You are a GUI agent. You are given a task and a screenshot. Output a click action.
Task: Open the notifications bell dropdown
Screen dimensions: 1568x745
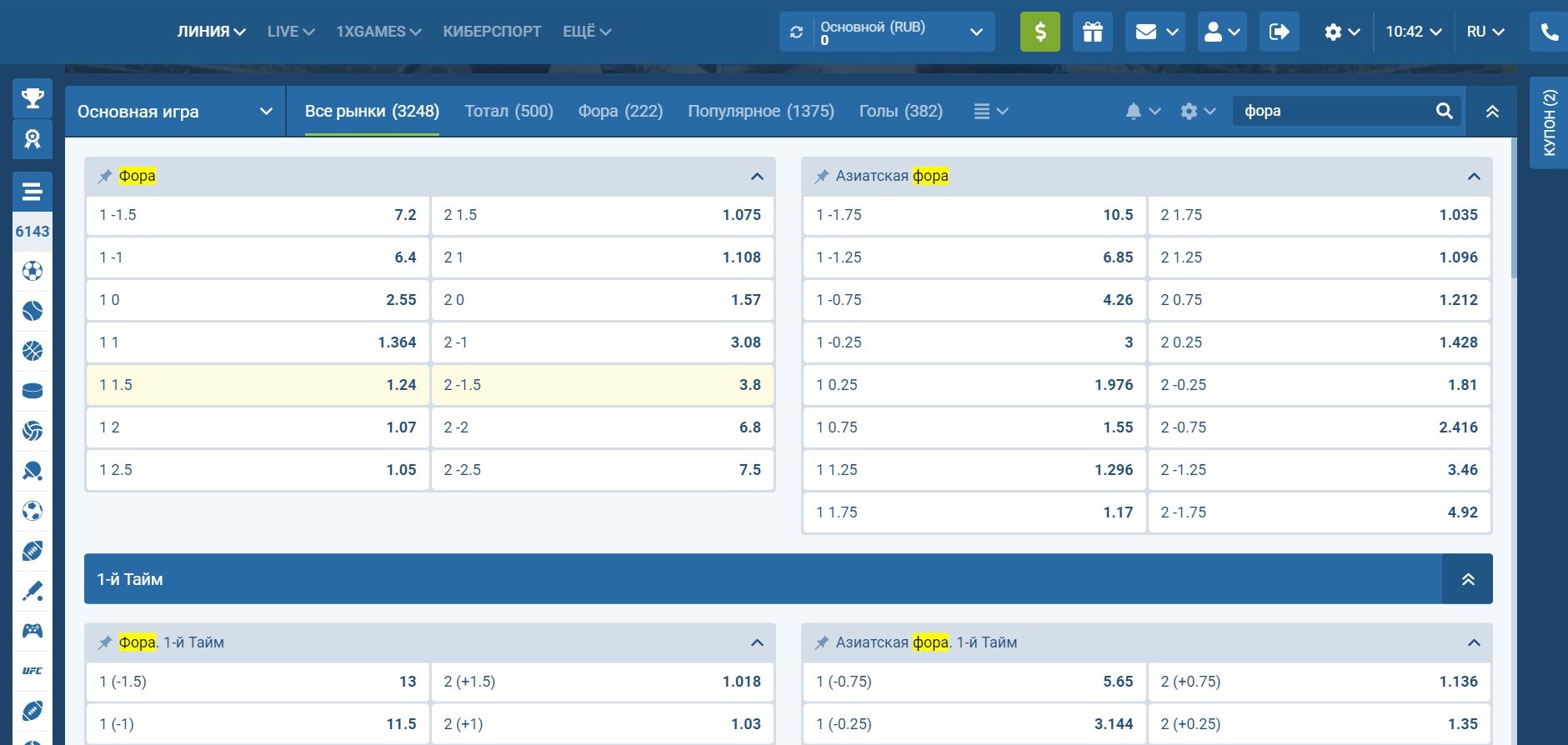click(x=1142, y=111)
